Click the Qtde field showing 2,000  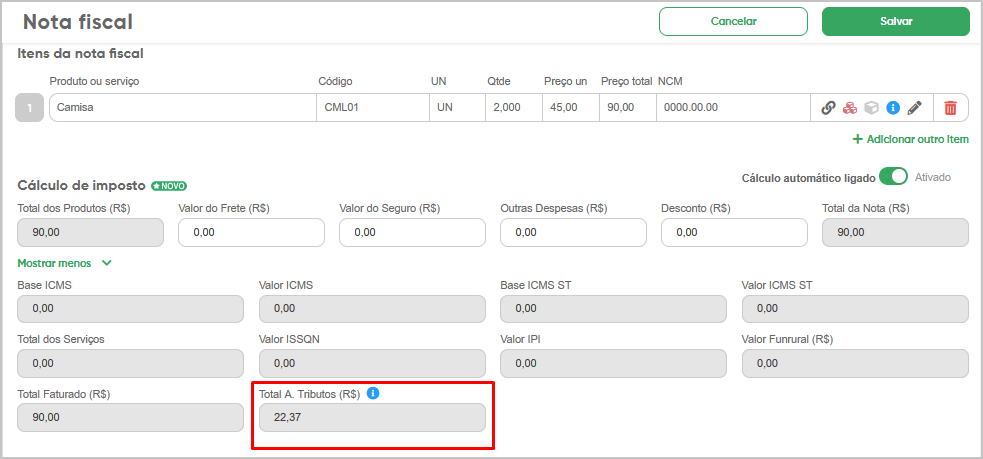pos(513,107)
